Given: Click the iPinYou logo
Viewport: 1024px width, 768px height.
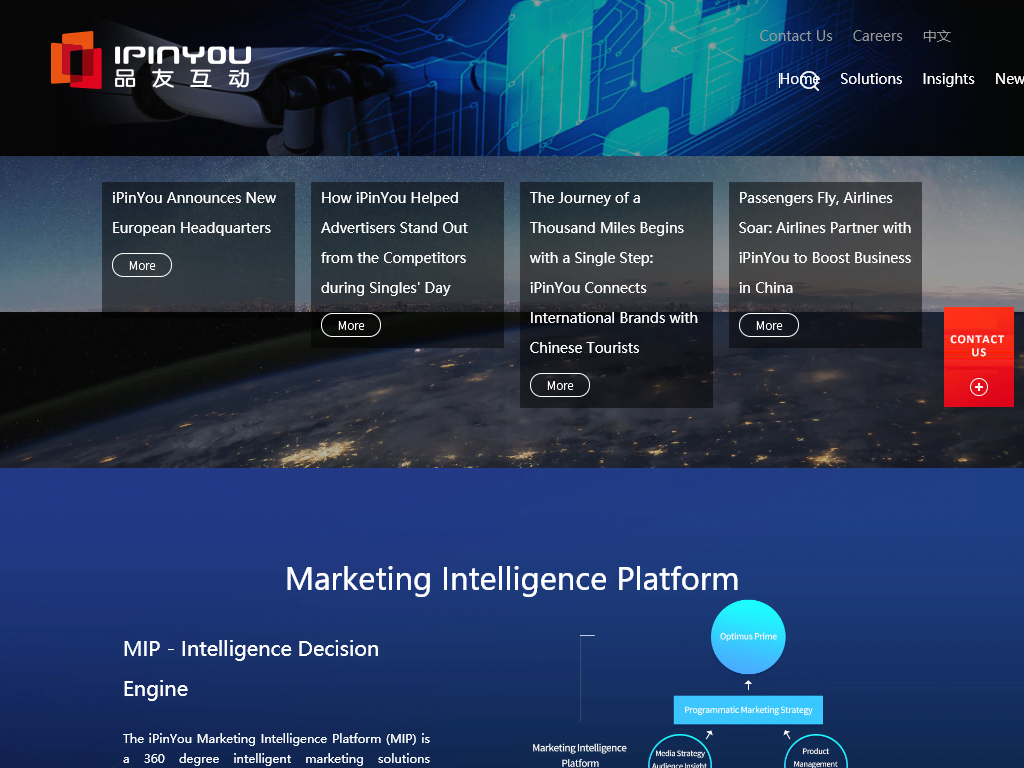Looking at the screenshot, I should (x=150, y=60).
